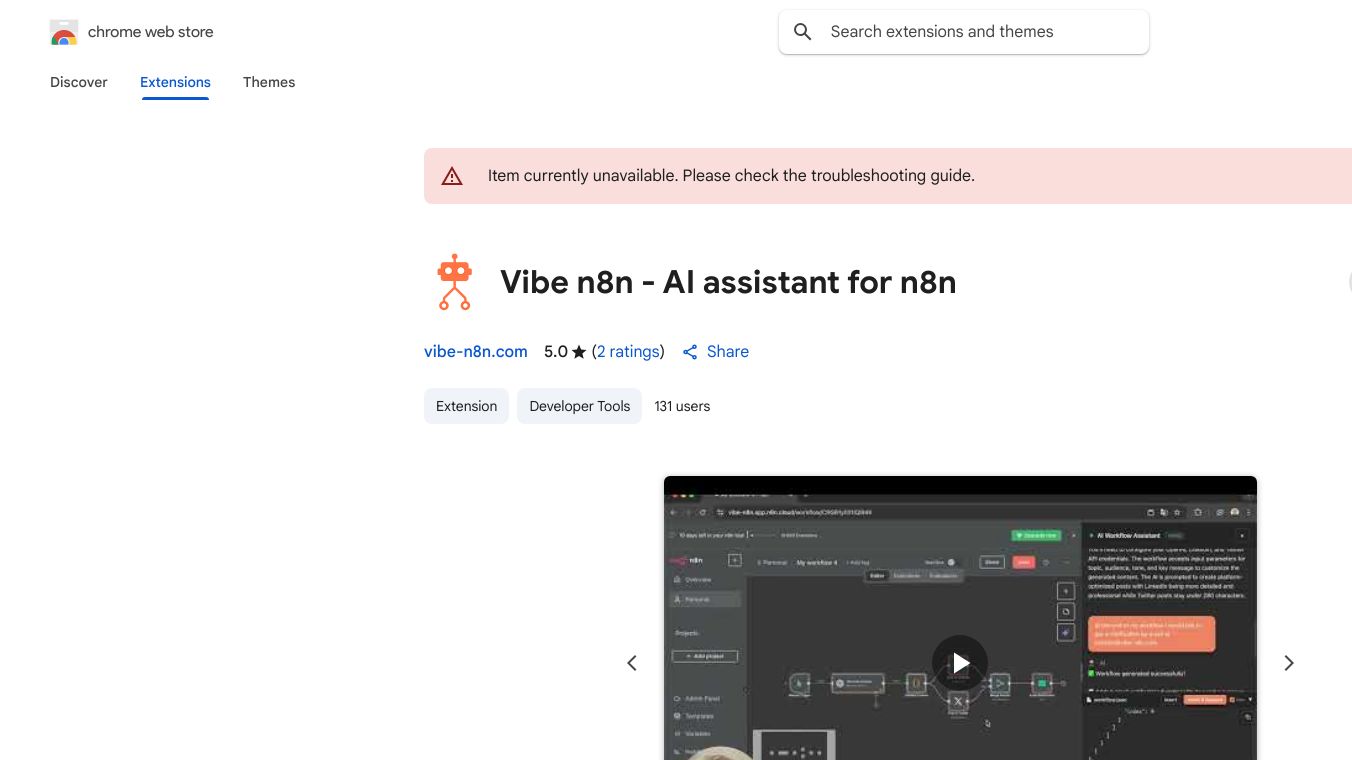Click the orange Vibe n8n robot logo
Viewport: 1352px width, 760px height.
tap(455, 282)
